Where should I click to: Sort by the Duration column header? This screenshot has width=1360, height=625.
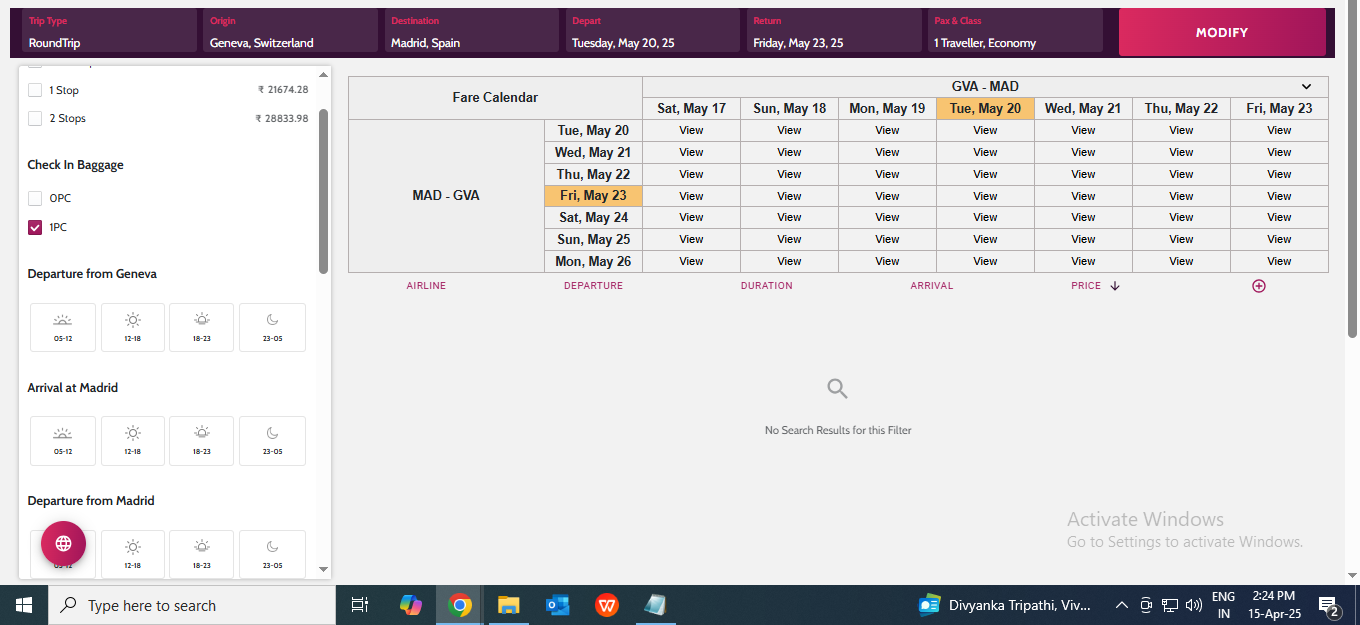[766, 286]
